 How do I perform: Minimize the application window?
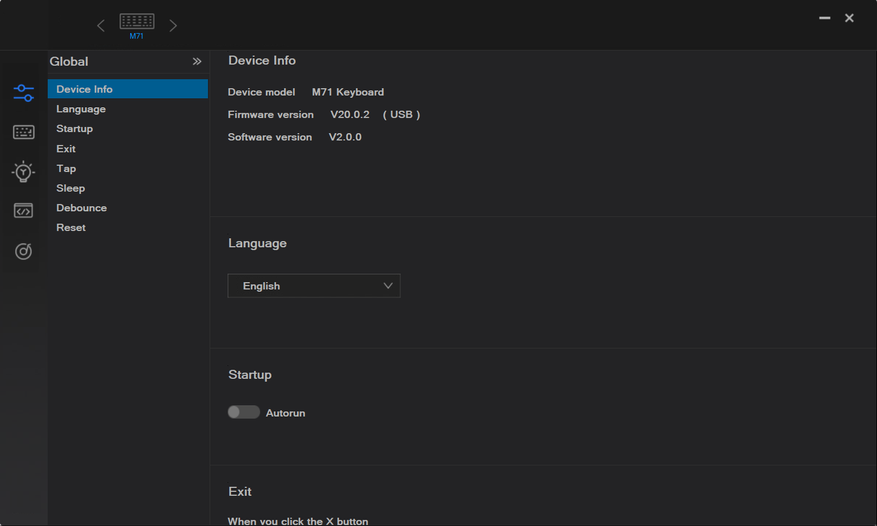pos(825,18)
